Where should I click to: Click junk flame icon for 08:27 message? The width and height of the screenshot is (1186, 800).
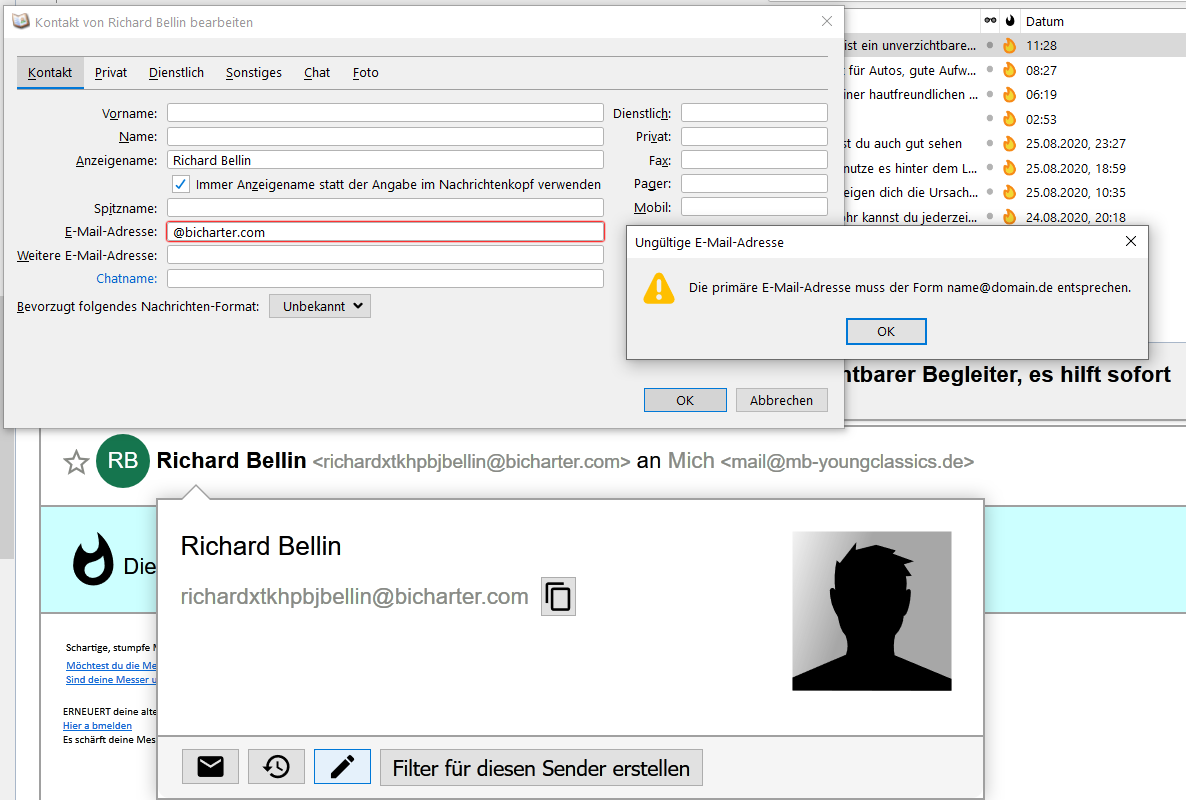click(x=1009, y=70)
